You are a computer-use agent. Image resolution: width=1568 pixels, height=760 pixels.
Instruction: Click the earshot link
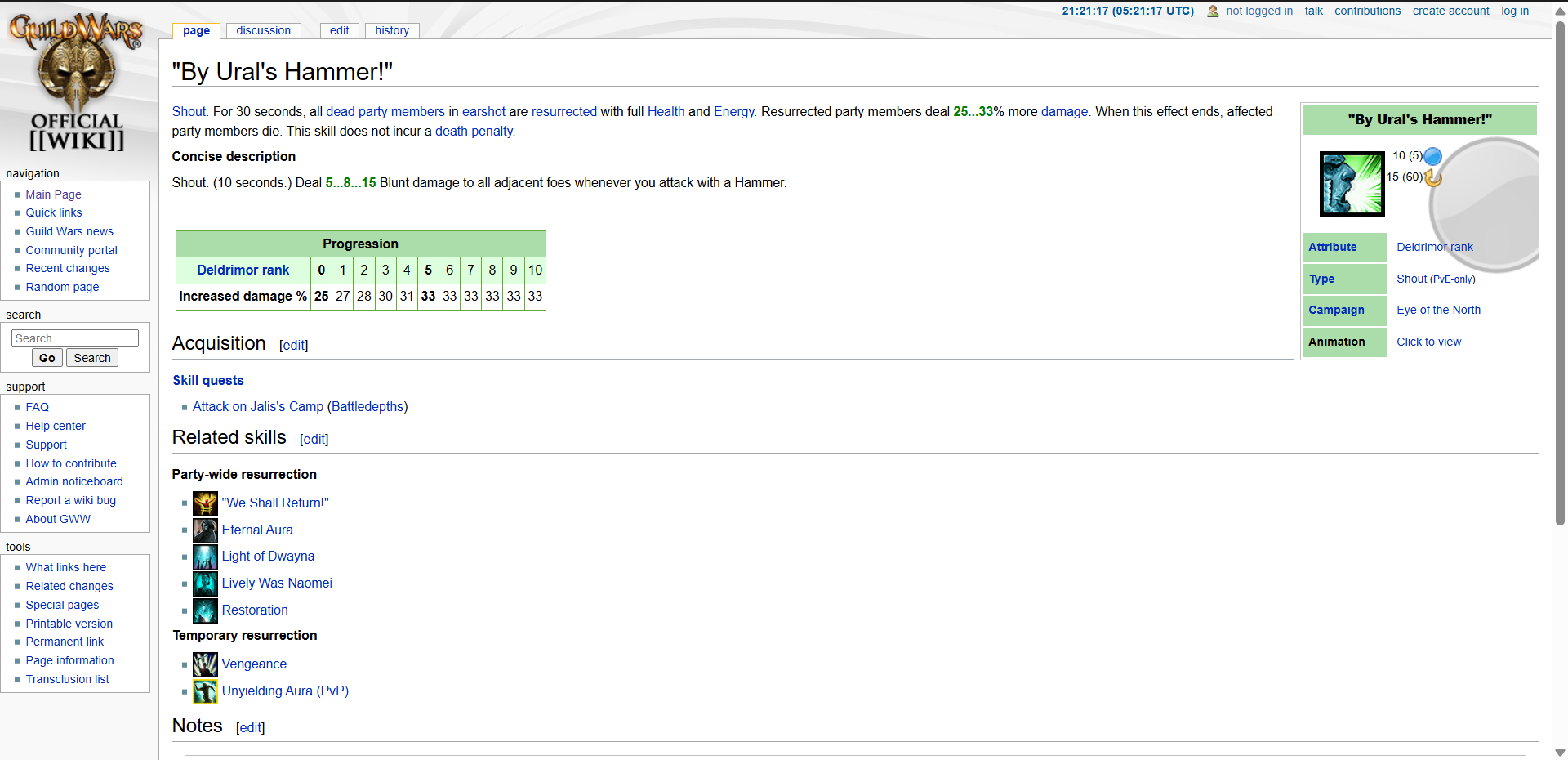(484, 111)
